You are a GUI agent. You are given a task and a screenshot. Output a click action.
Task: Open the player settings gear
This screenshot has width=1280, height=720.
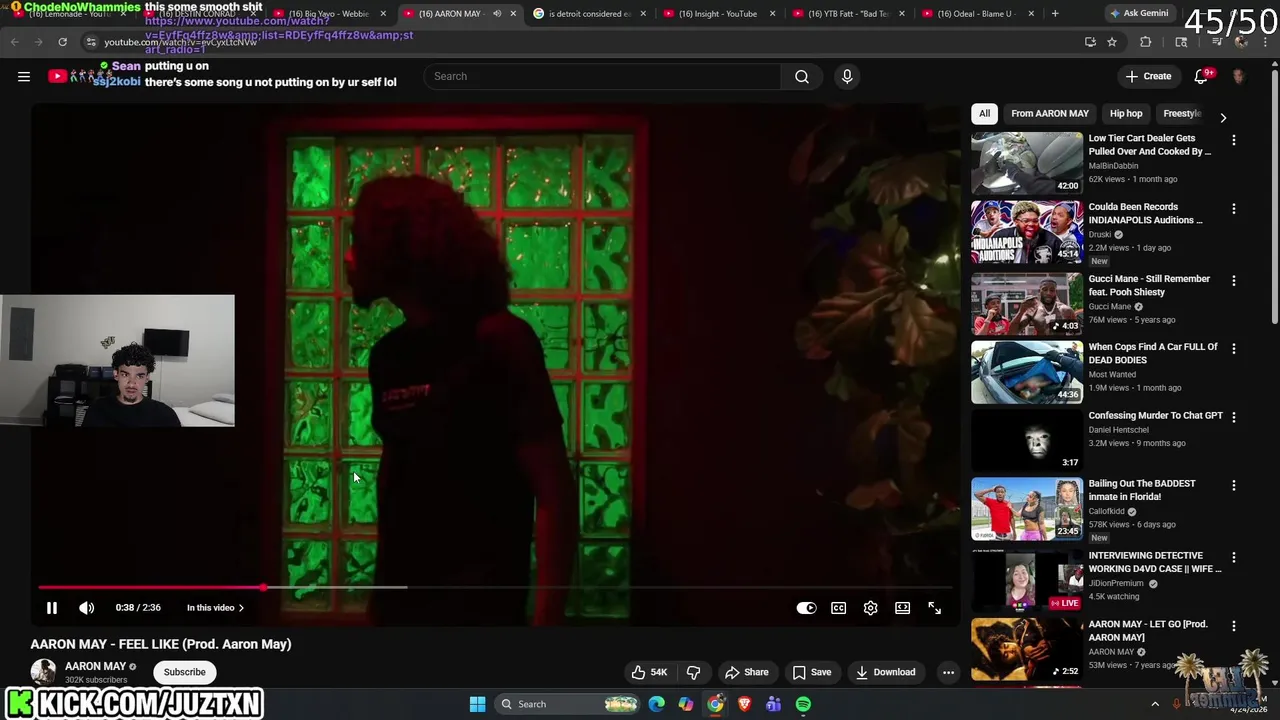[871, 608]
